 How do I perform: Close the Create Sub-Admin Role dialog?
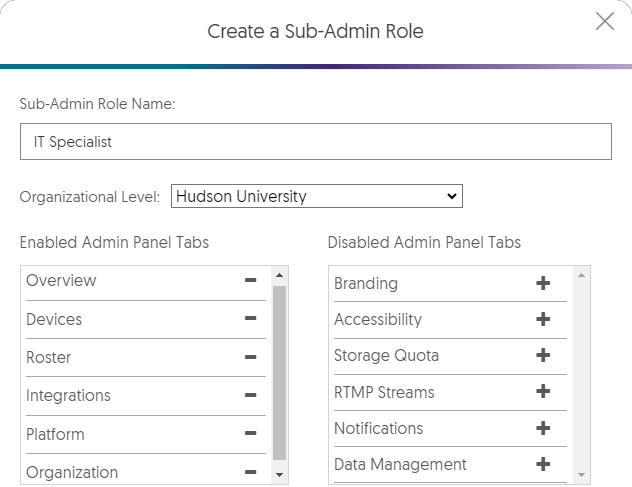click(x=605, y=21)
